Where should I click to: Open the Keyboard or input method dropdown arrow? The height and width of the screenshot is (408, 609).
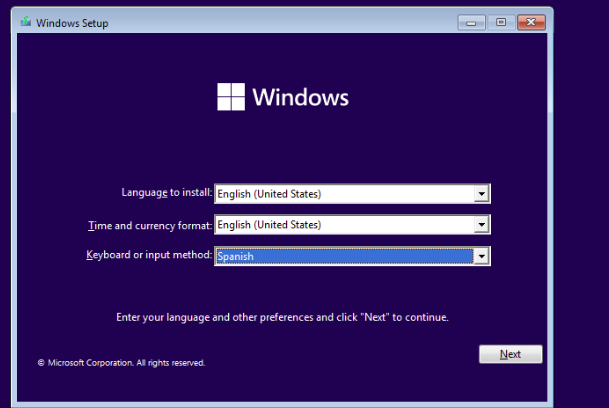point(481,256)
